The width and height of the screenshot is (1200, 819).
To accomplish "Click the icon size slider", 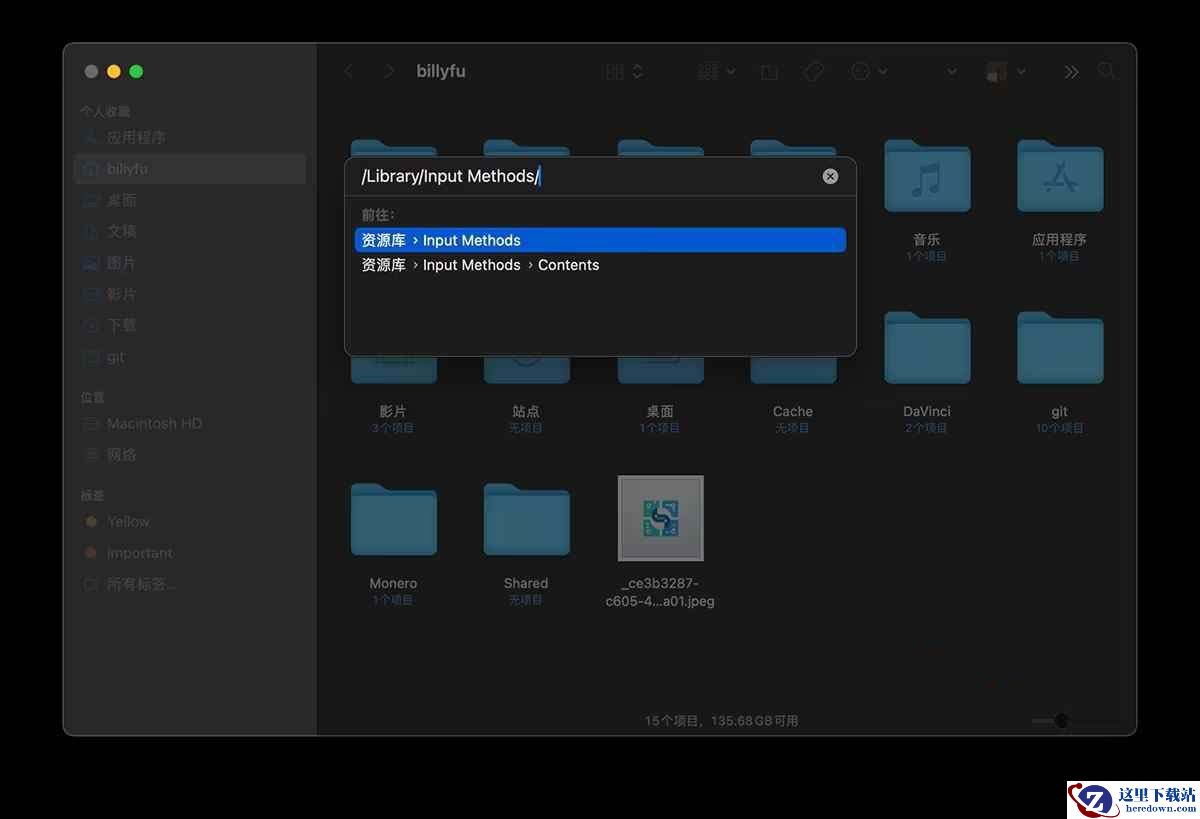I will 1075,721.
